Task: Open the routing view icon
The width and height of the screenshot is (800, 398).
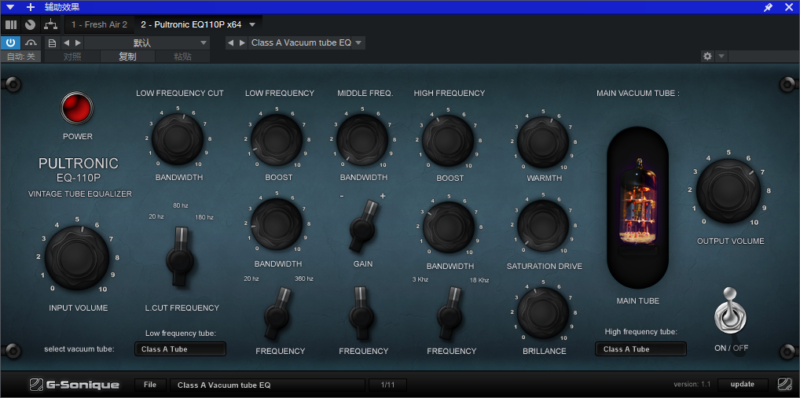Action: point(50,24)
